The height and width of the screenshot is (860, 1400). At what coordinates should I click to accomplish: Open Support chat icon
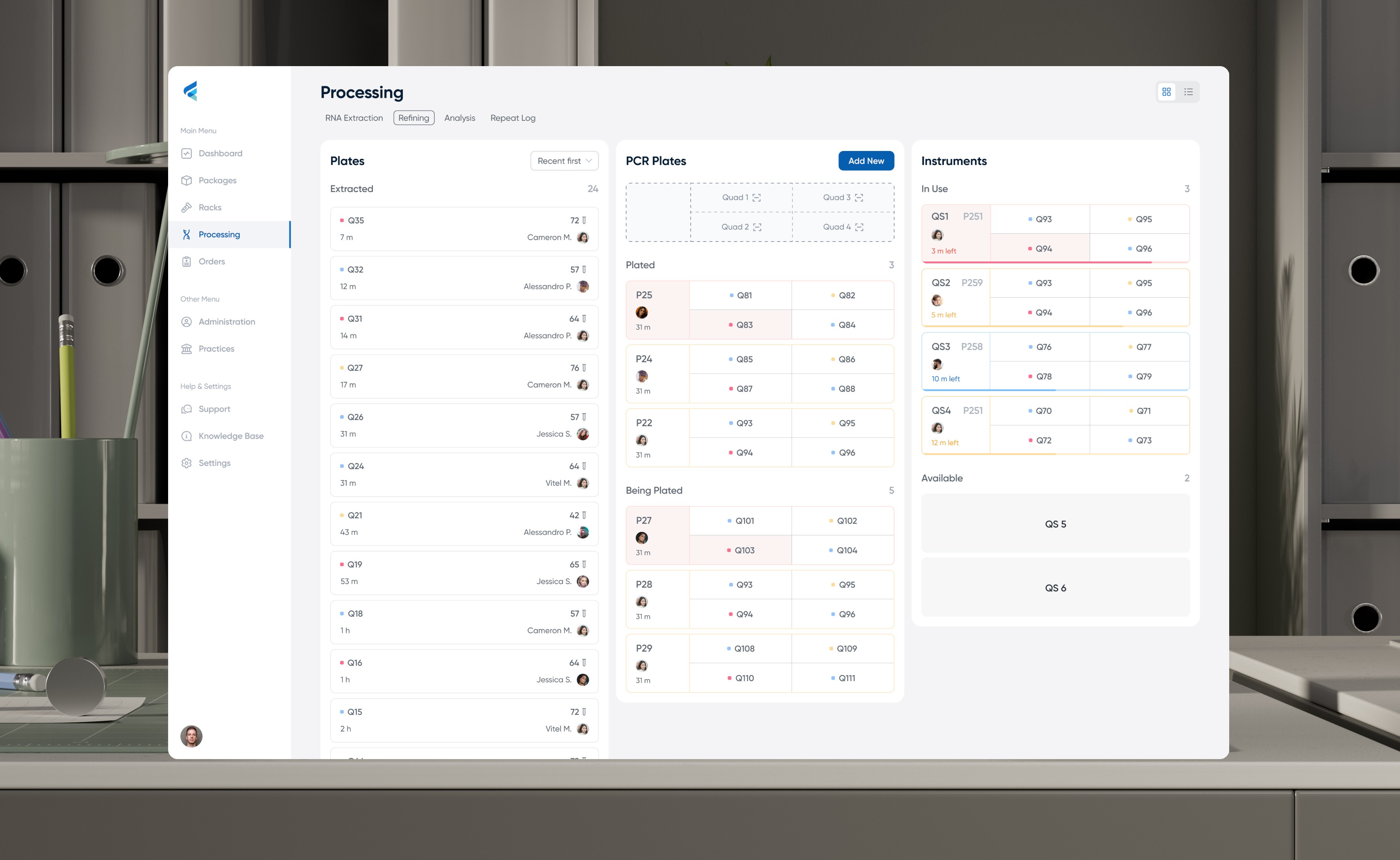click(186, 409)
